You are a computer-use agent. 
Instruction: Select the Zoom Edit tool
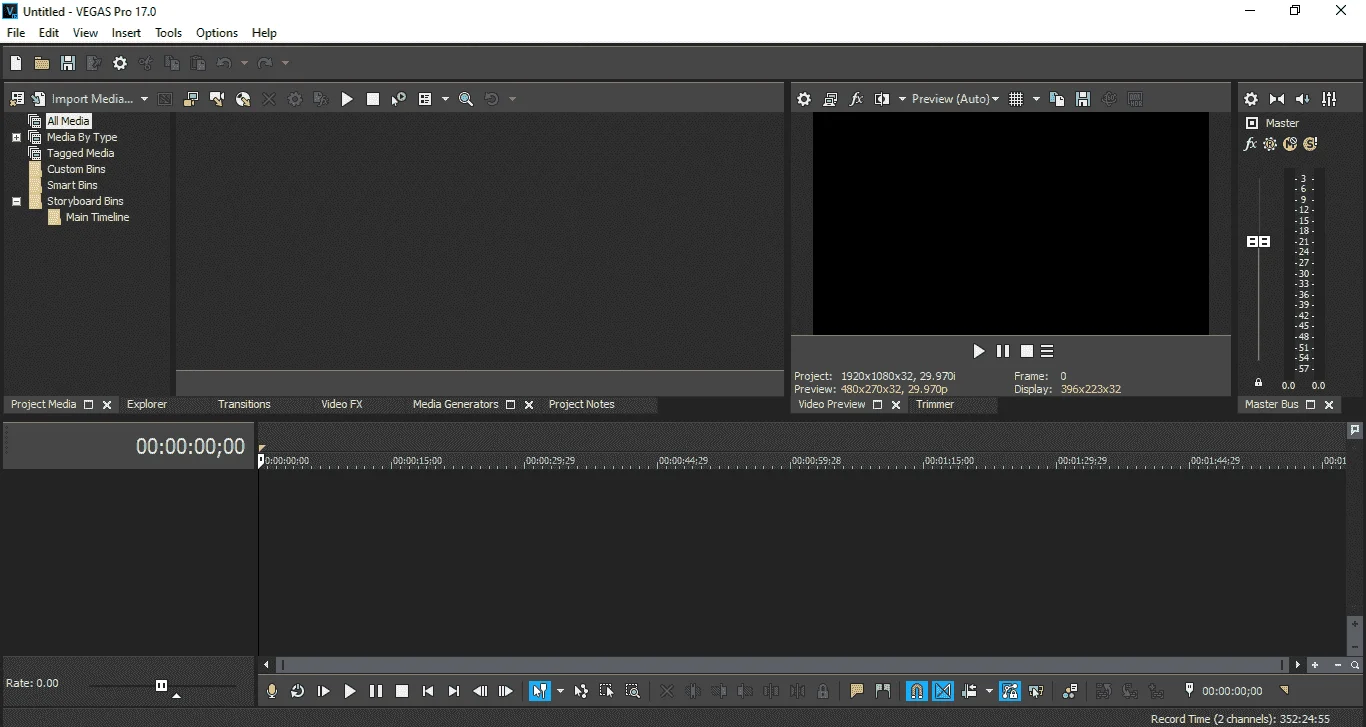(633, 691)
